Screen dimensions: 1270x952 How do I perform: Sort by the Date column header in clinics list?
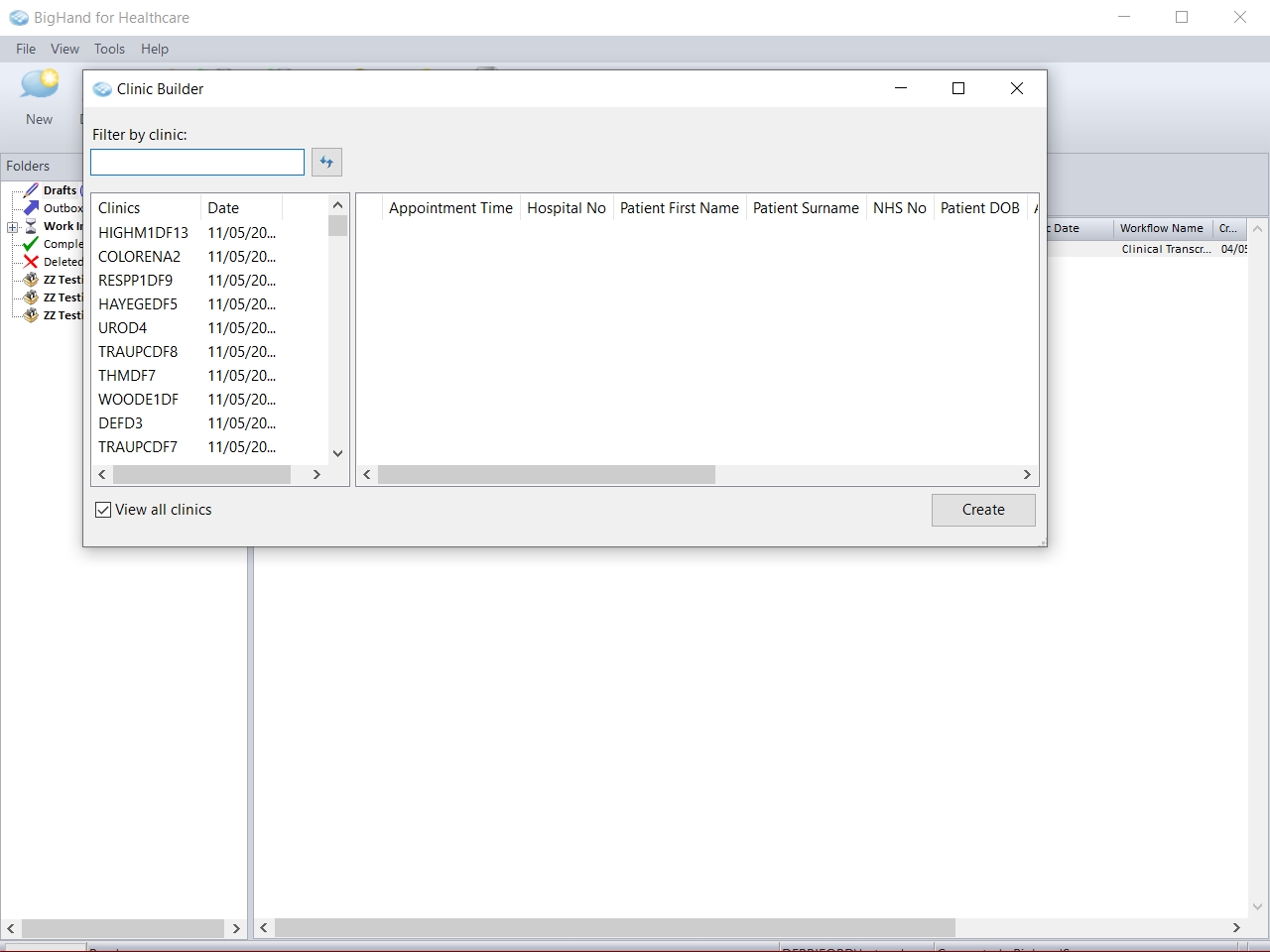point(242,208)
